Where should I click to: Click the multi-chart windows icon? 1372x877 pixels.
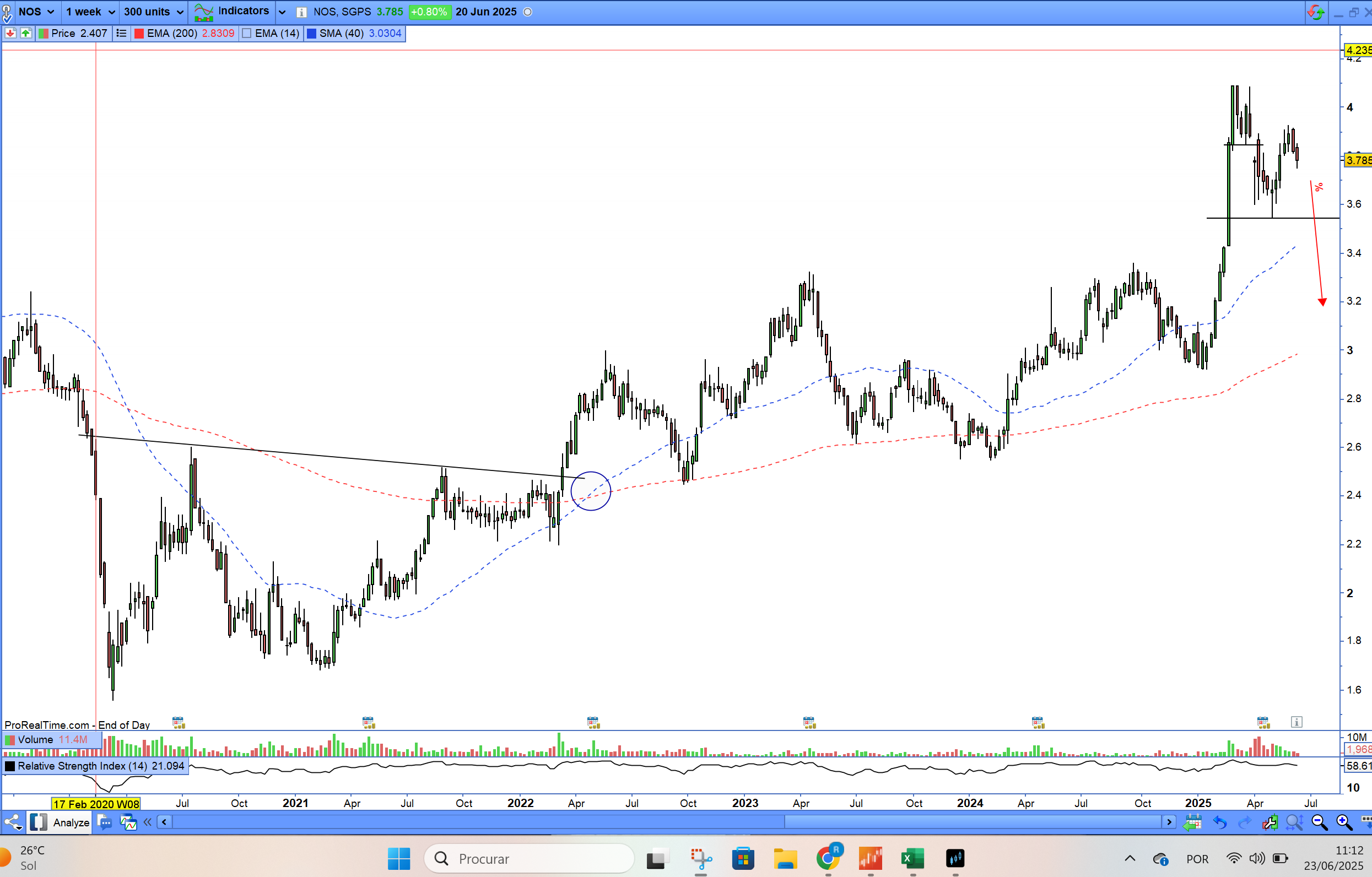(x=128, y=822)
